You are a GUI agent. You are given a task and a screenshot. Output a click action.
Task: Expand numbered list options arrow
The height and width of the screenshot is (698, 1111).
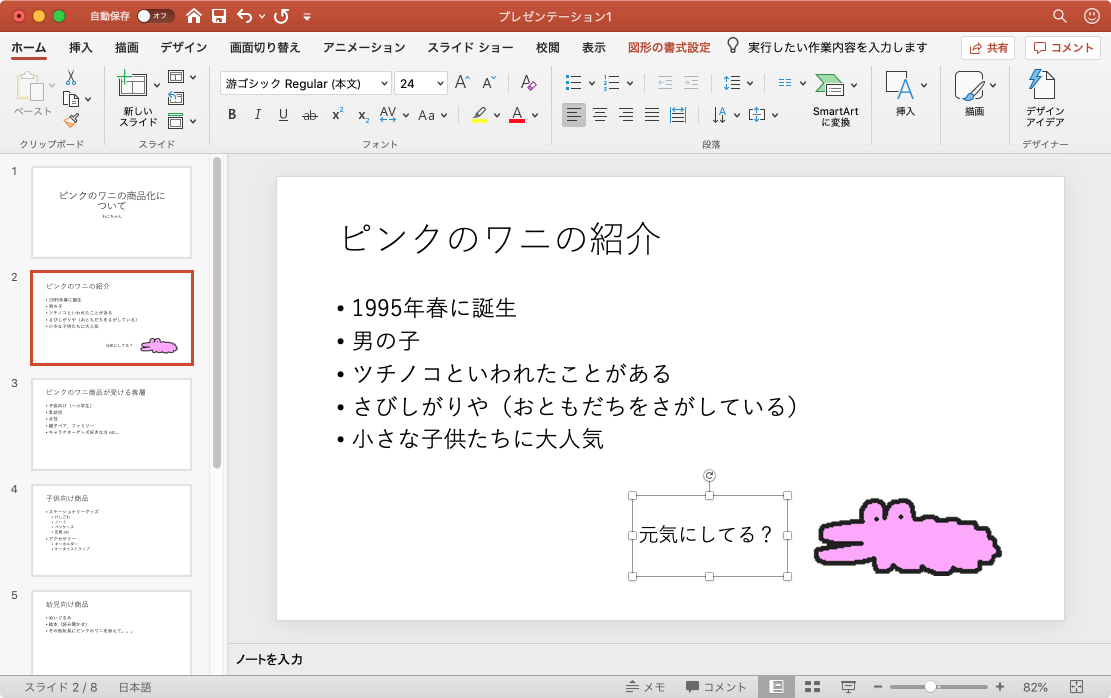[630, 84]
